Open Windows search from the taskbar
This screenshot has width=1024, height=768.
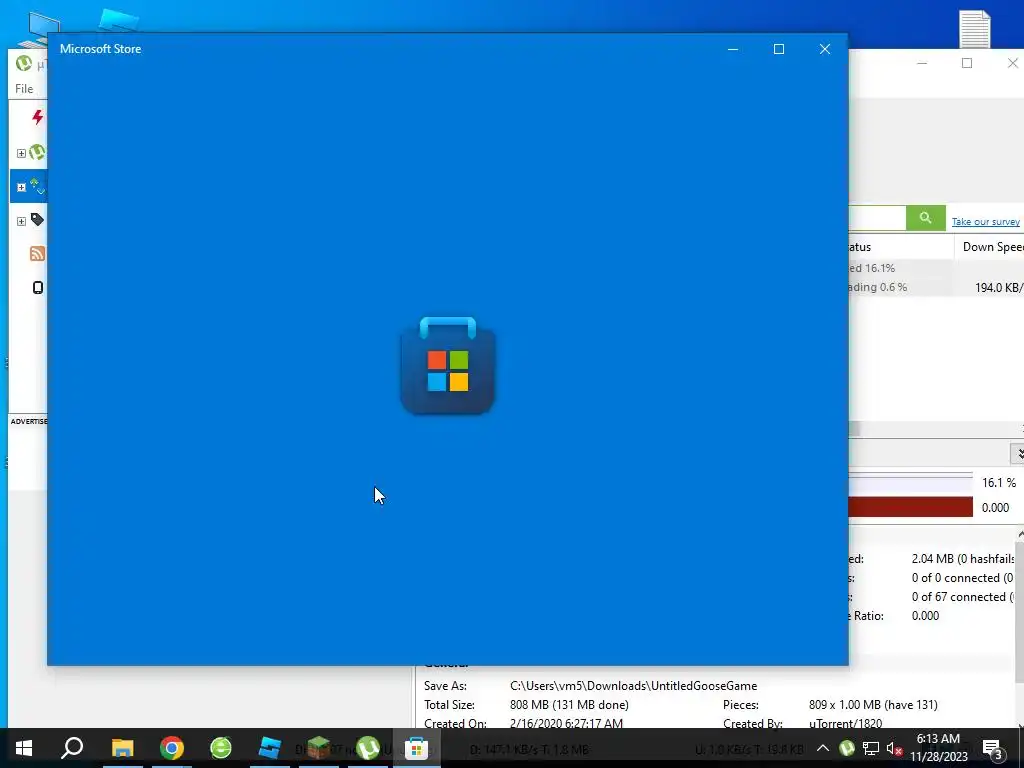pos(72,748)
